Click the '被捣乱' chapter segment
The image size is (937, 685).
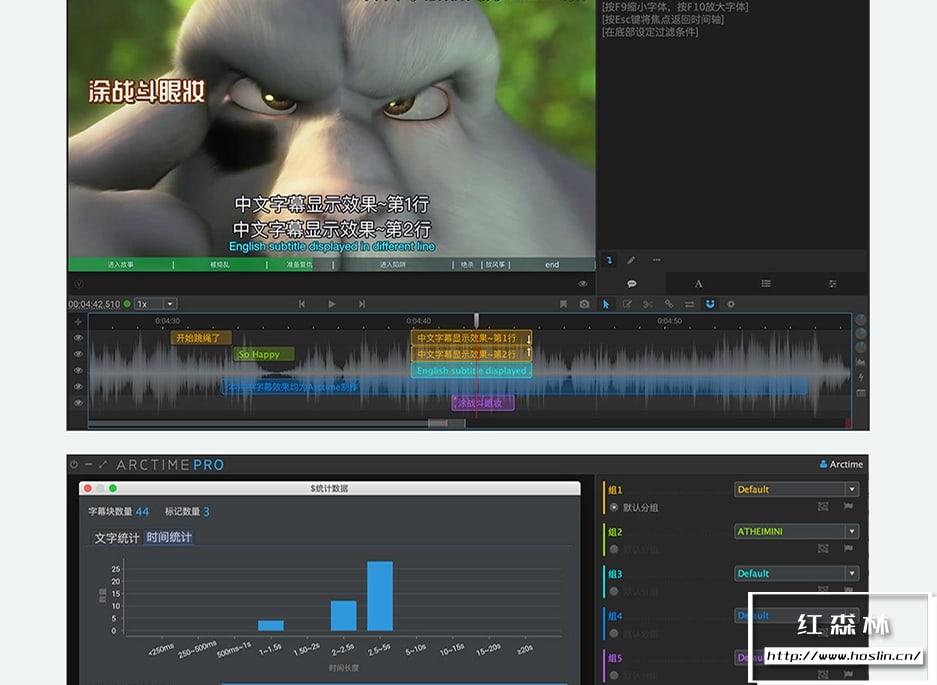[220, 265]
